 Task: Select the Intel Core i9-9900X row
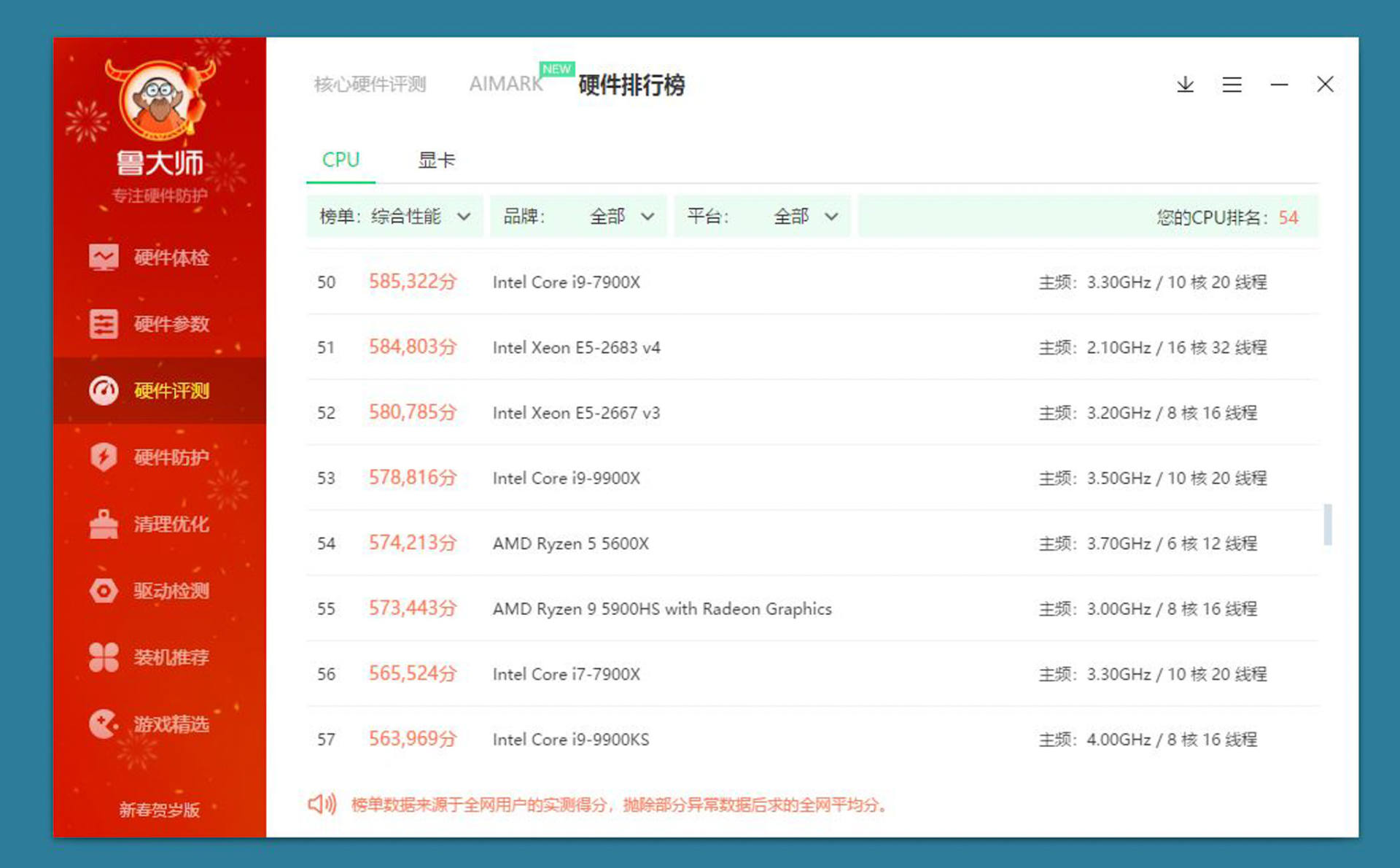[812, 478]
